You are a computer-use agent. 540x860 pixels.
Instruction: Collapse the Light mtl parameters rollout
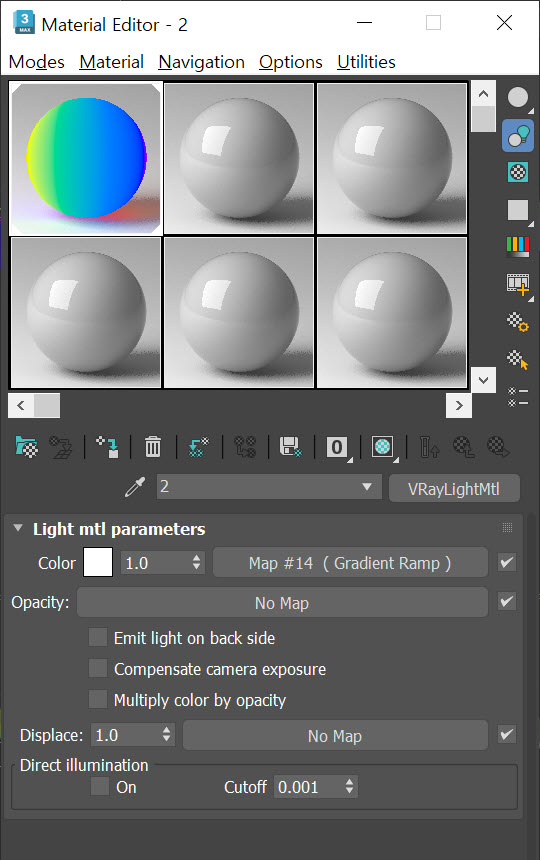tap(18, 528)
